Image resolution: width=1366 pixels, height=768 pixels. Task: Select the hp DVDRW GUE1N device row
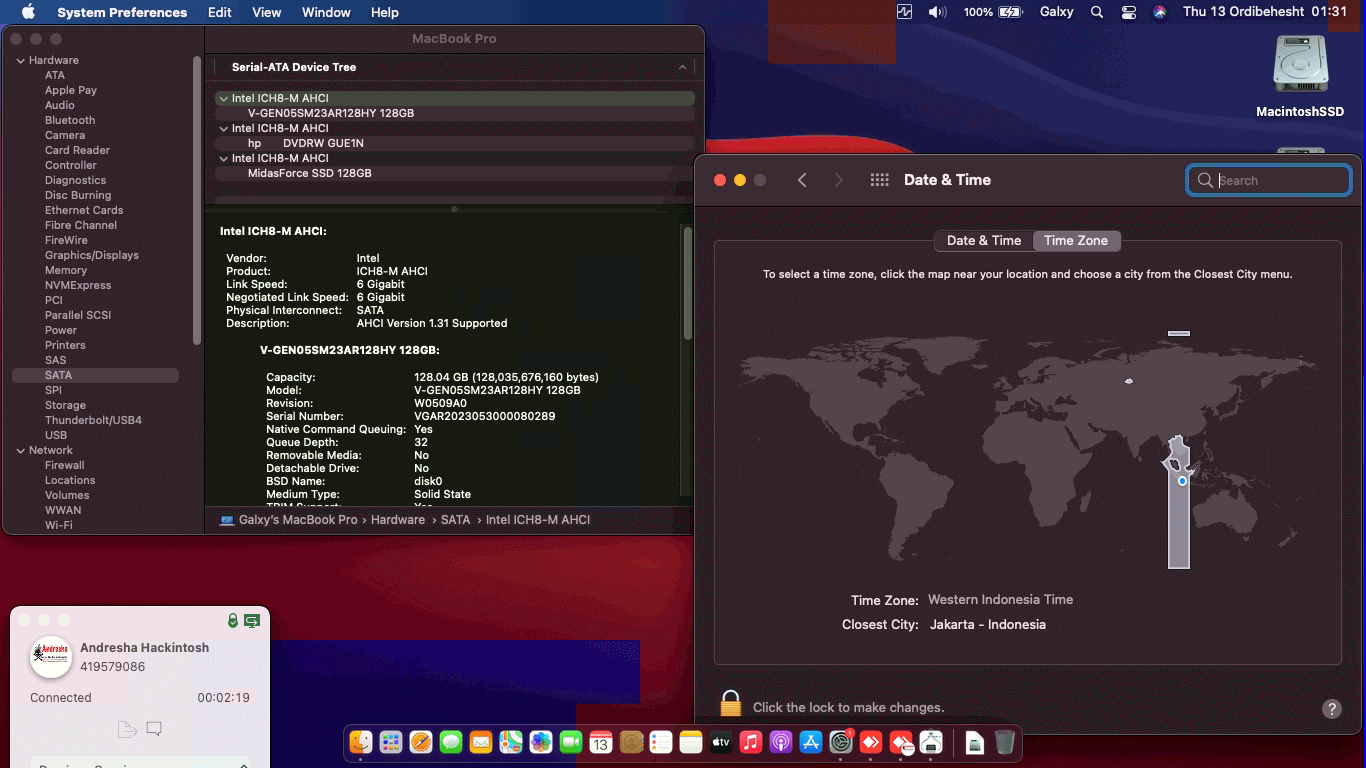click(454, 143)
